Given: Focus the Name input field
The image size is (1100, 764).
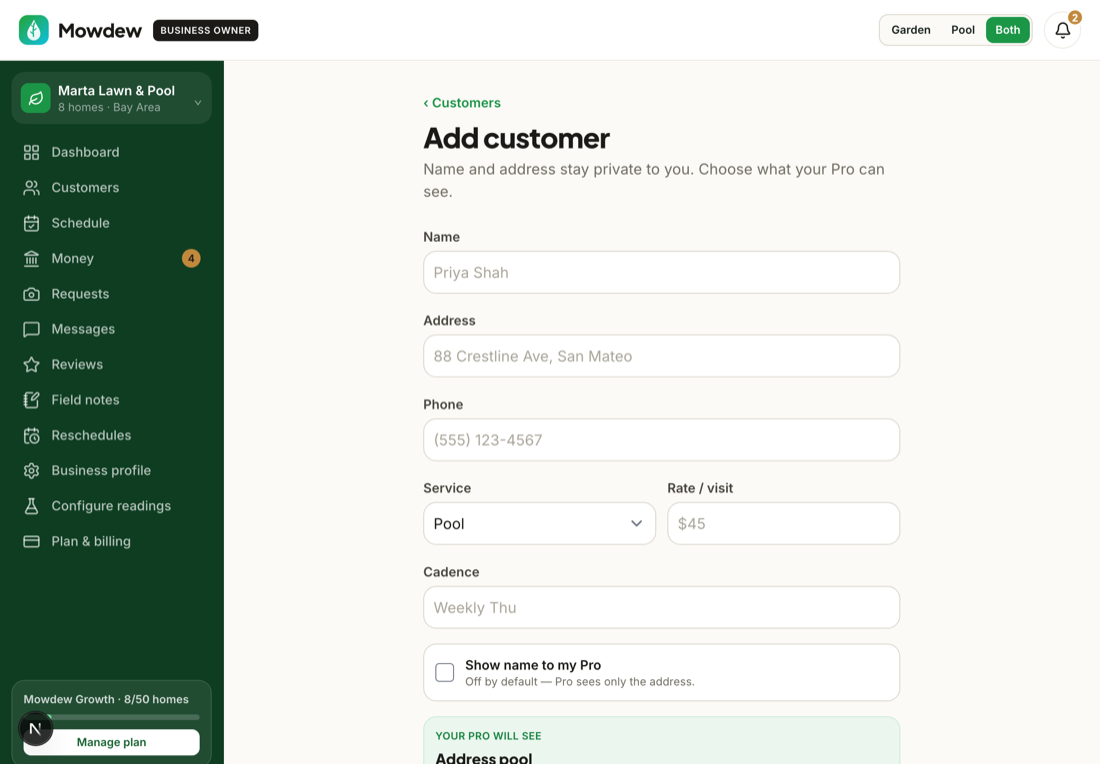Looking at the screenshot, I should (x=661, y=272).
